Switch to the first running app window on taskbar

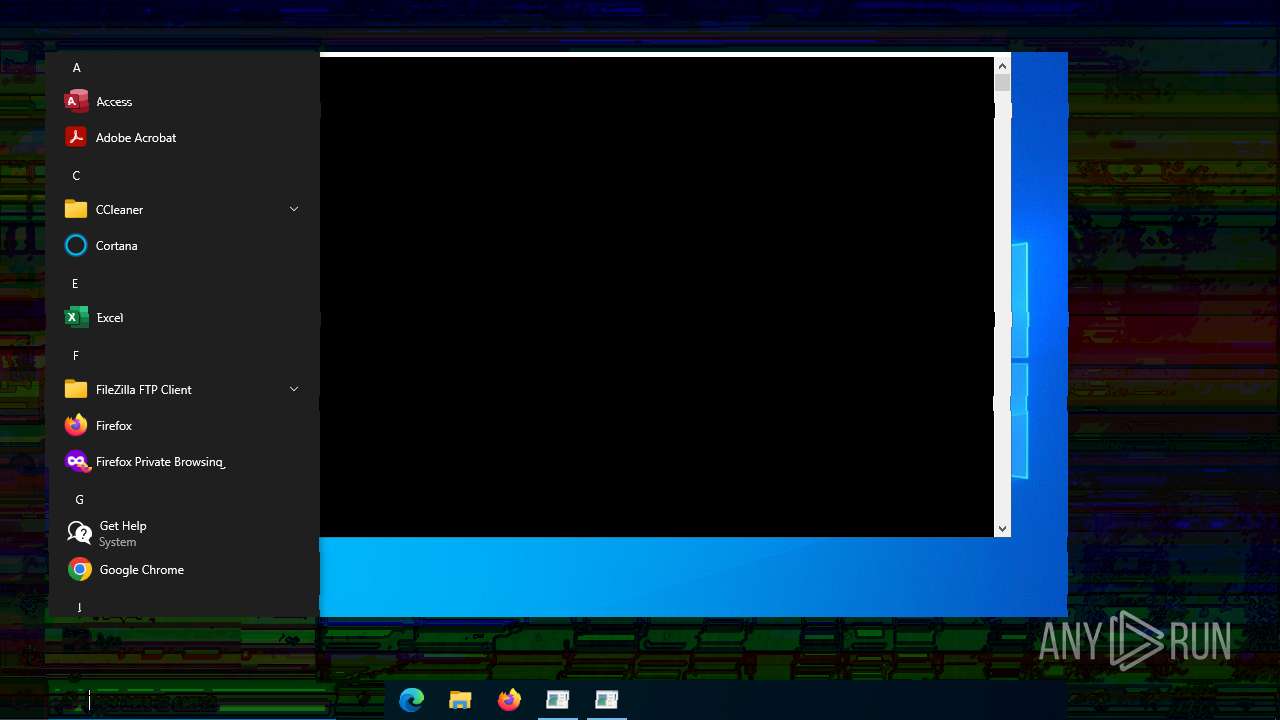tap(558, 700)
